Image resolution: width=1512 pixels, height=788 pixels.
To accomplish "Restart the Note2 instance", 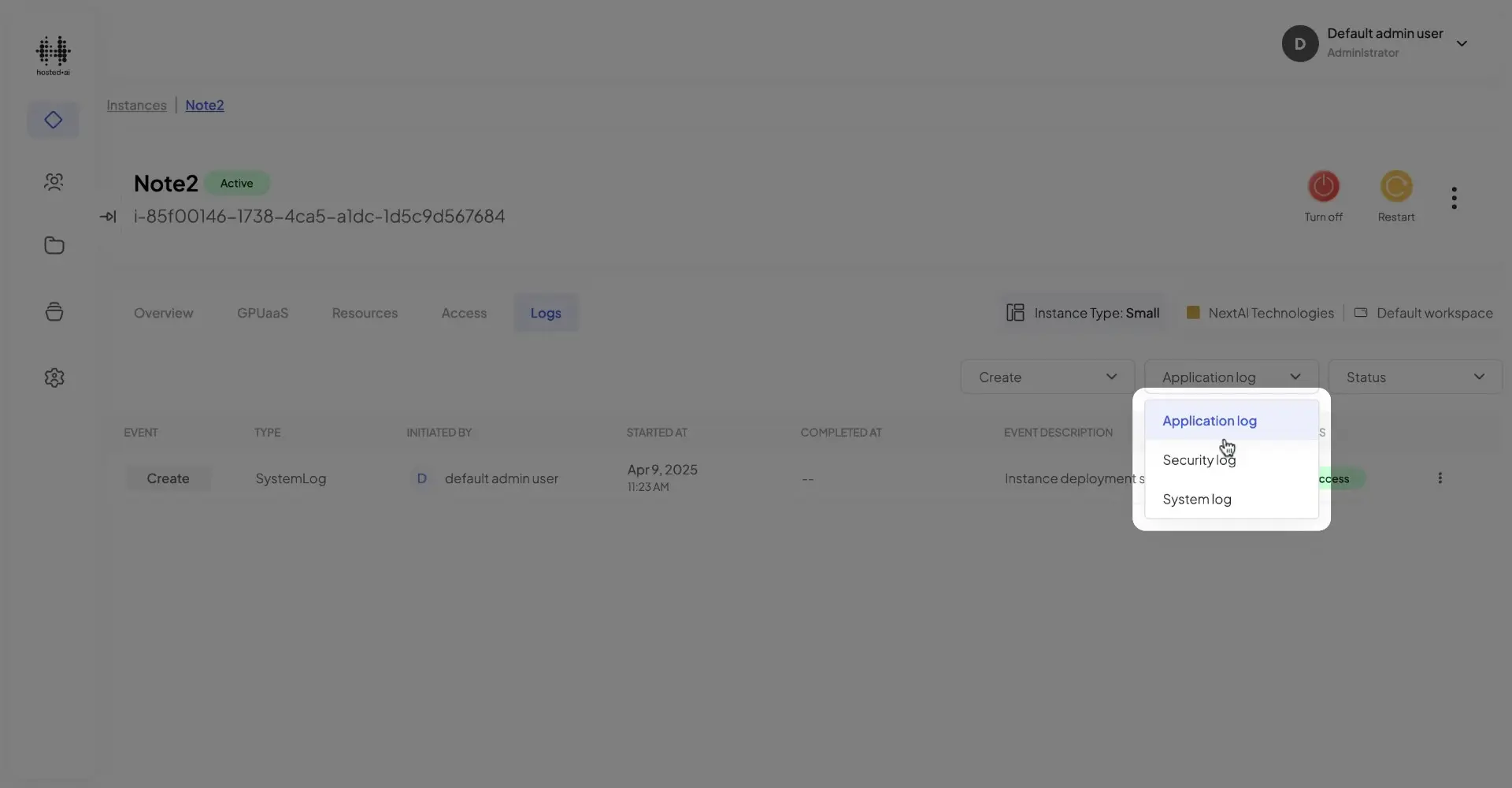I will [x=1395, y=187].
